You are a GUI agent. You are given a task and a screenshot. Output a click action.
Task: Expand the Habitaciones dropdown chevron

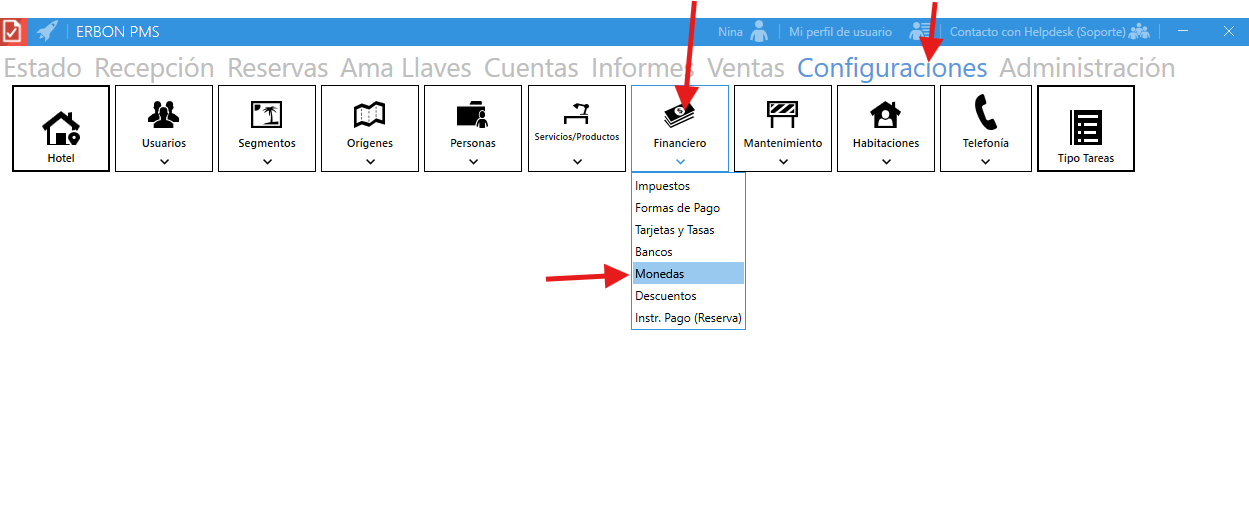tap(886, 161)
